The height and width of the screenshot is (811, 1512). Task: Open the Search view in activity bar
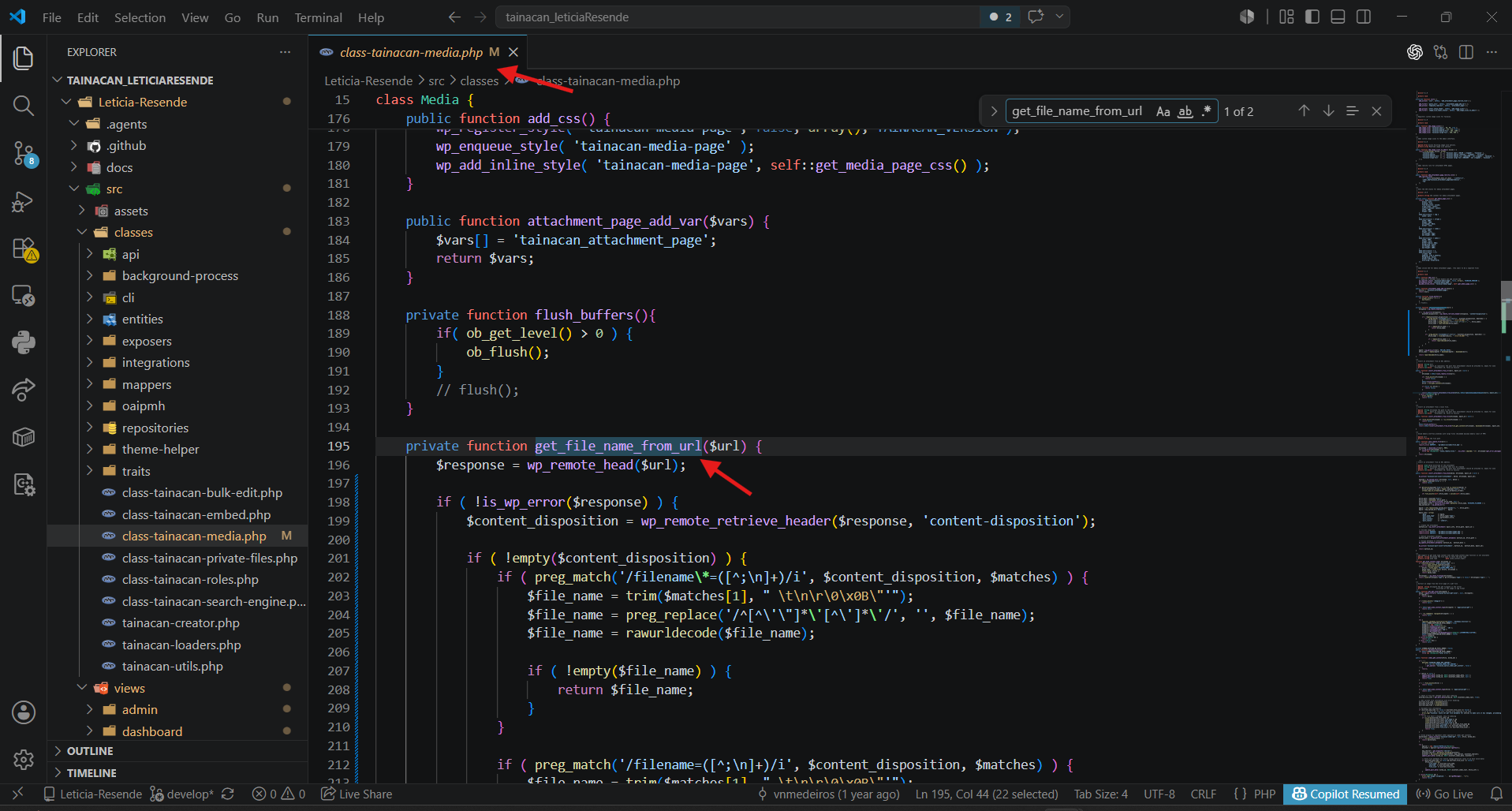click(x=24, y=106)
